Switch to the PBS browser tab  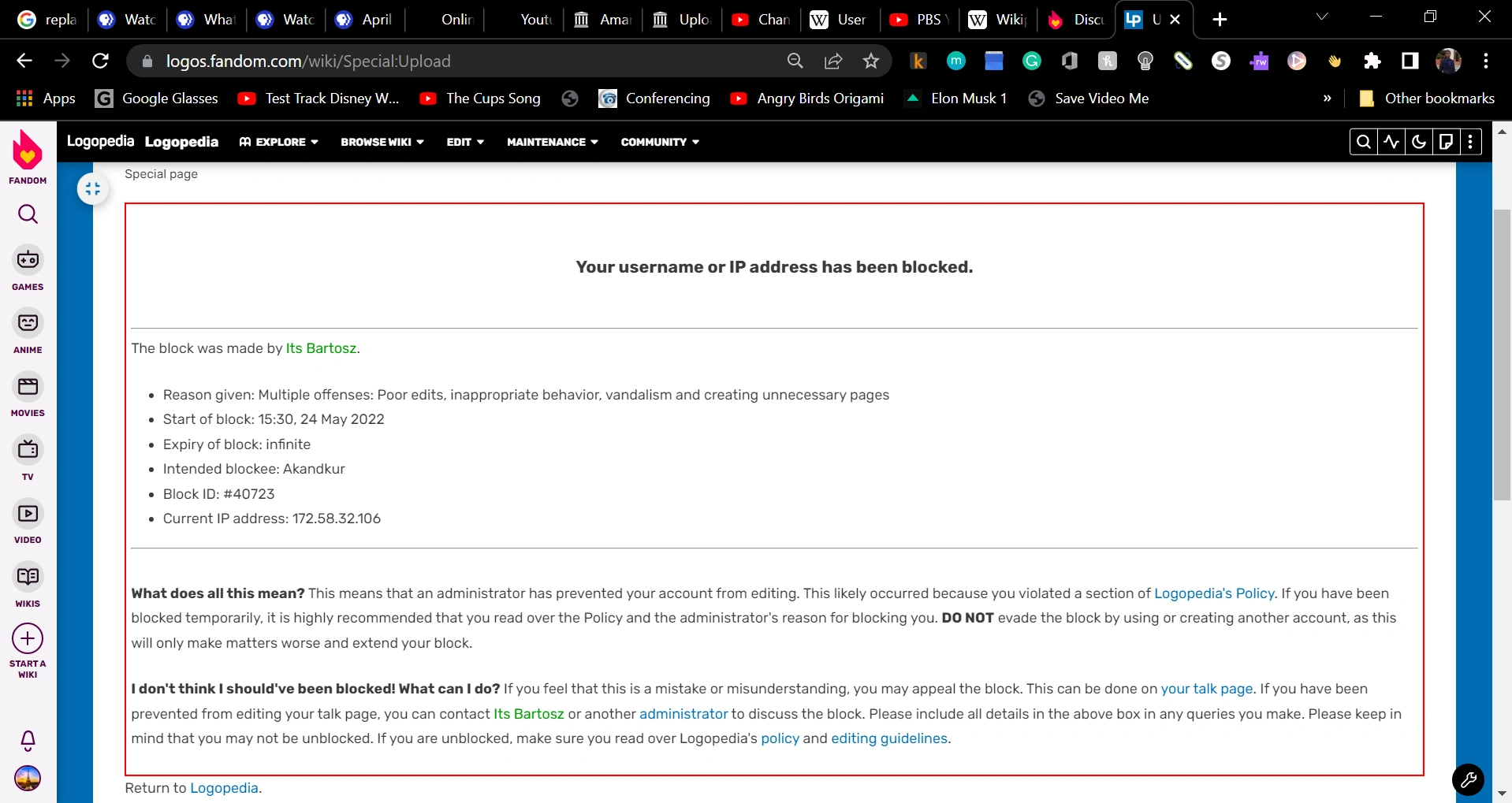coord(919,20)
